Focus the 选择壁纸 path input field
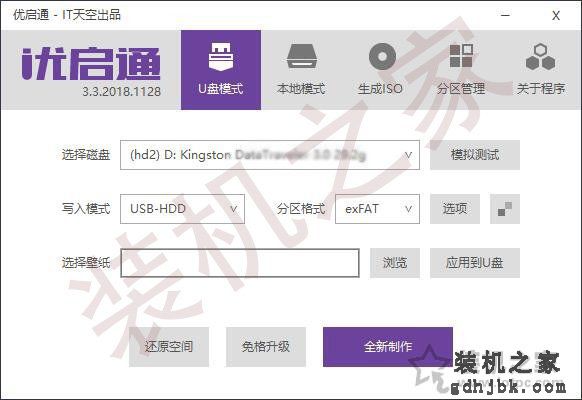Screen dimensions: 582x400 tap(240, 263)
